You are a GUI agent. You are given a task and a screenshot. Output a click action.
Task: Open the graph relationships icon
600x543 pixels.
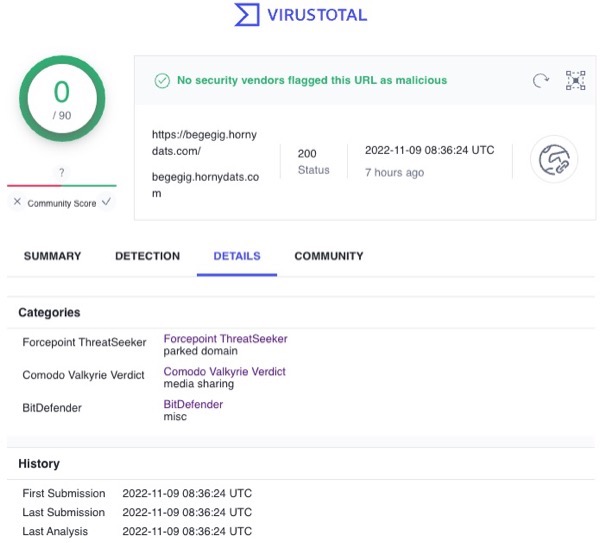(576, 80)
